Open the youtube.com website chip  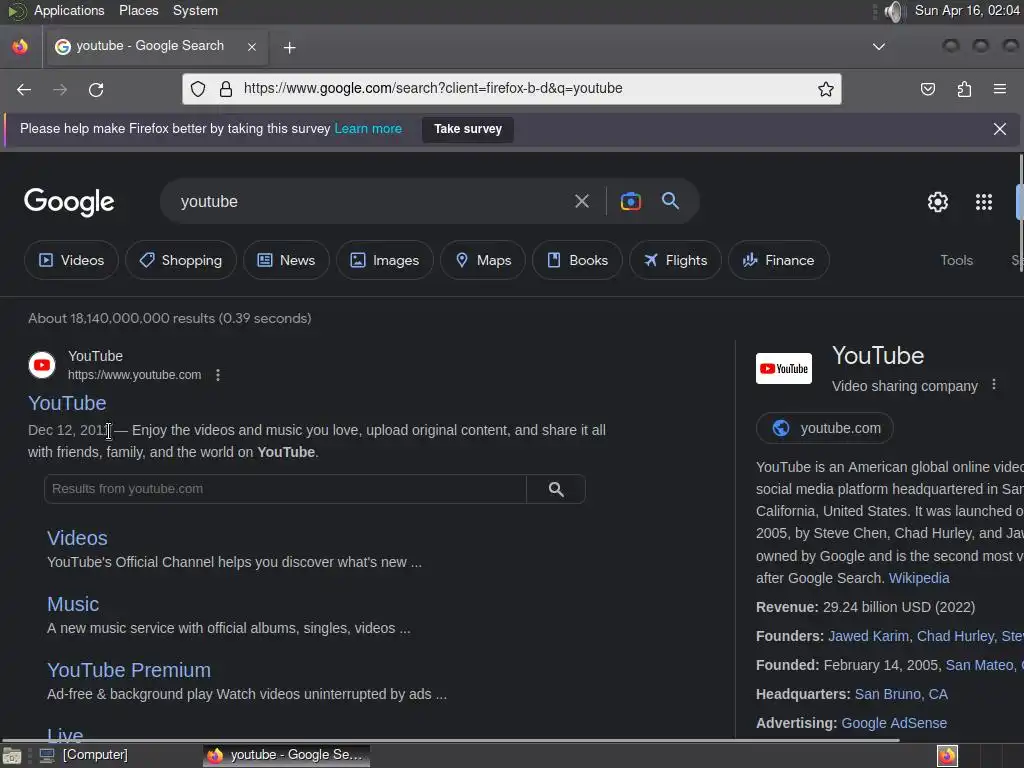tap(824, 428)
